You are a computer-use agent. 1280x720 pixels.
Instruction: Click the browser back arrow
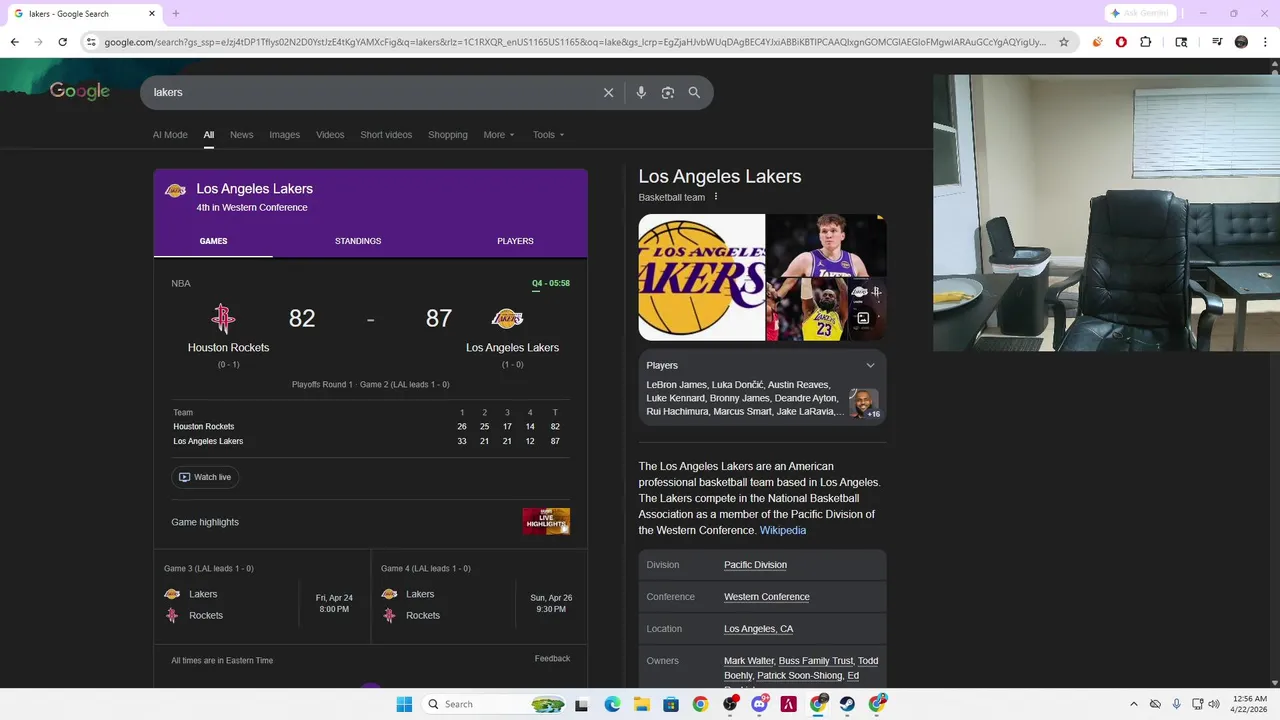14,42
